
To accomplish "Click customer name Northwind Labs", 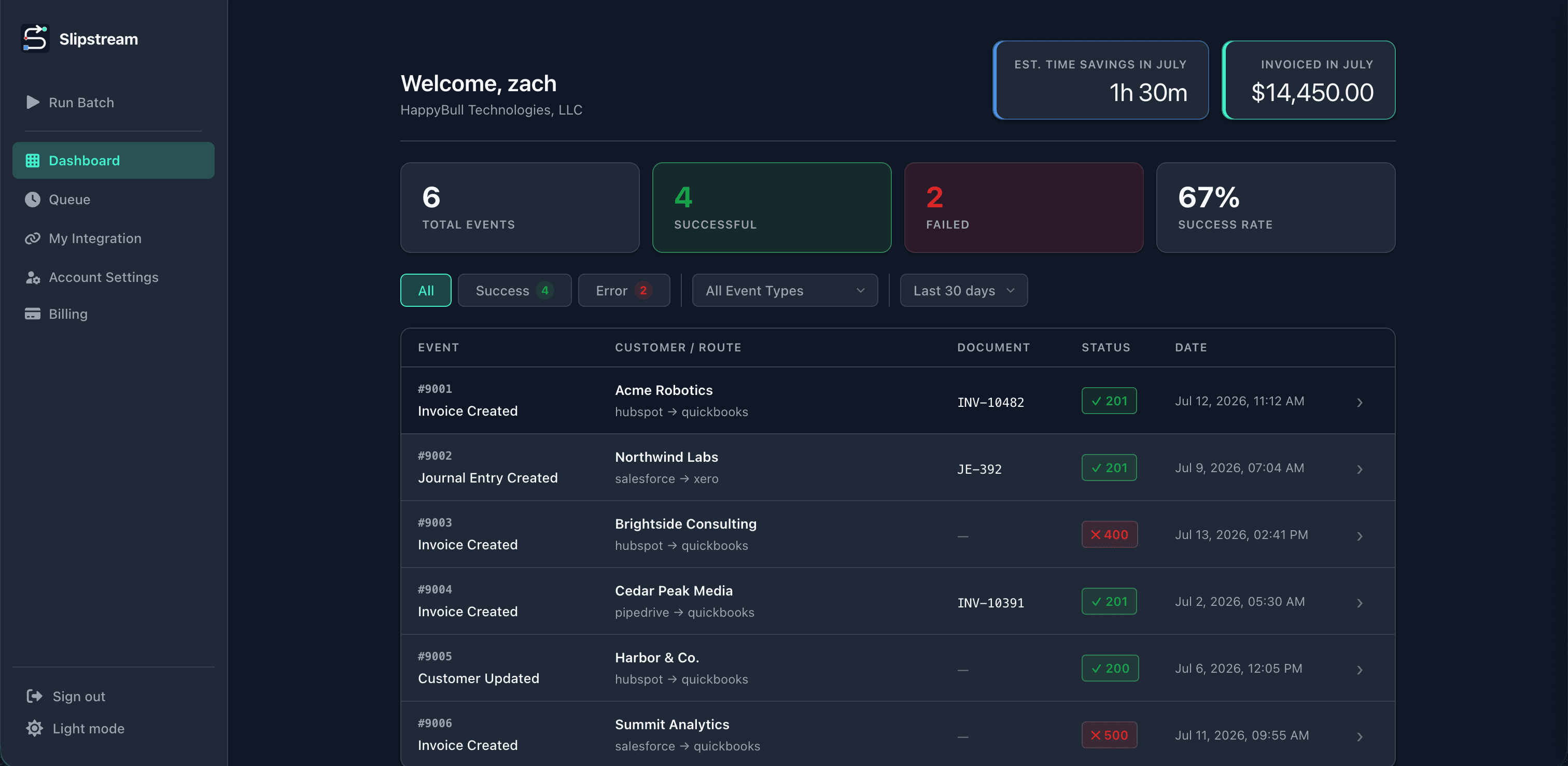I will click(666, 457).
